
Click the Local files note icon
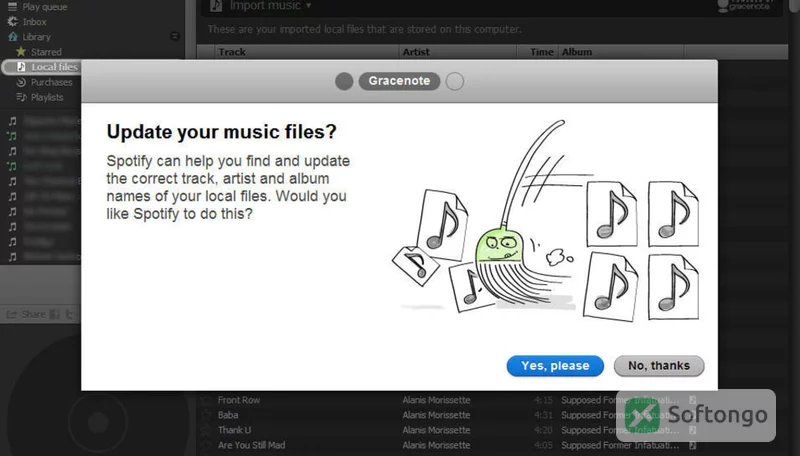(21, 67)
